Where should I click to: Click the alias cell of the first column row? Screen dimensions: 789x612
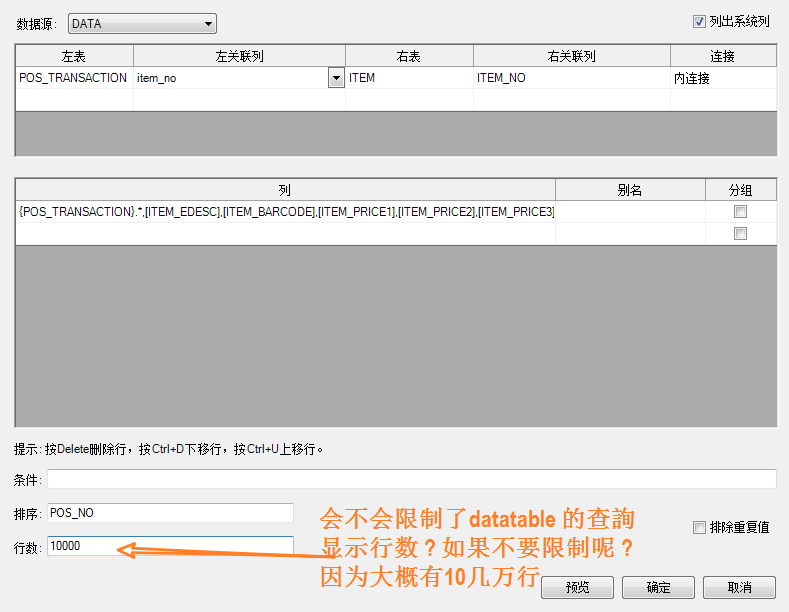tap(630, 212)
